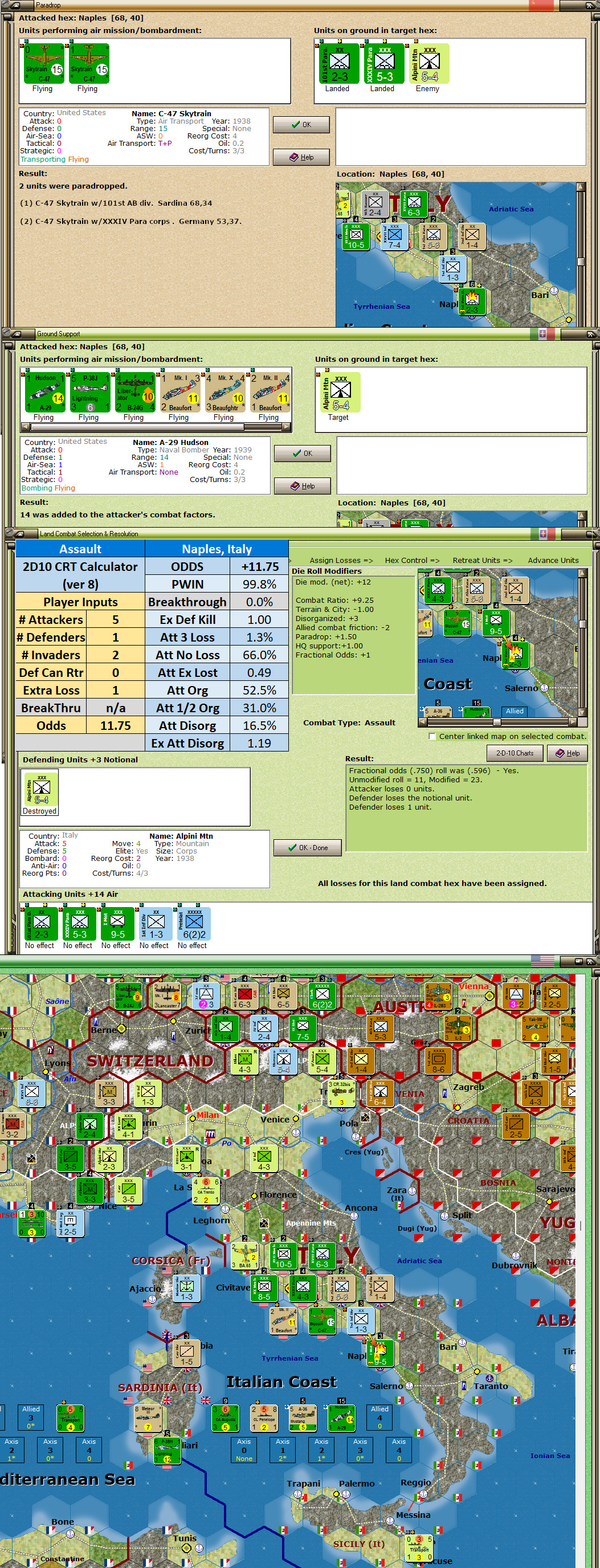Click left arrow on Land Combat map scrollbar
The width and height of the screenshot is (600, 1568).
422,722
